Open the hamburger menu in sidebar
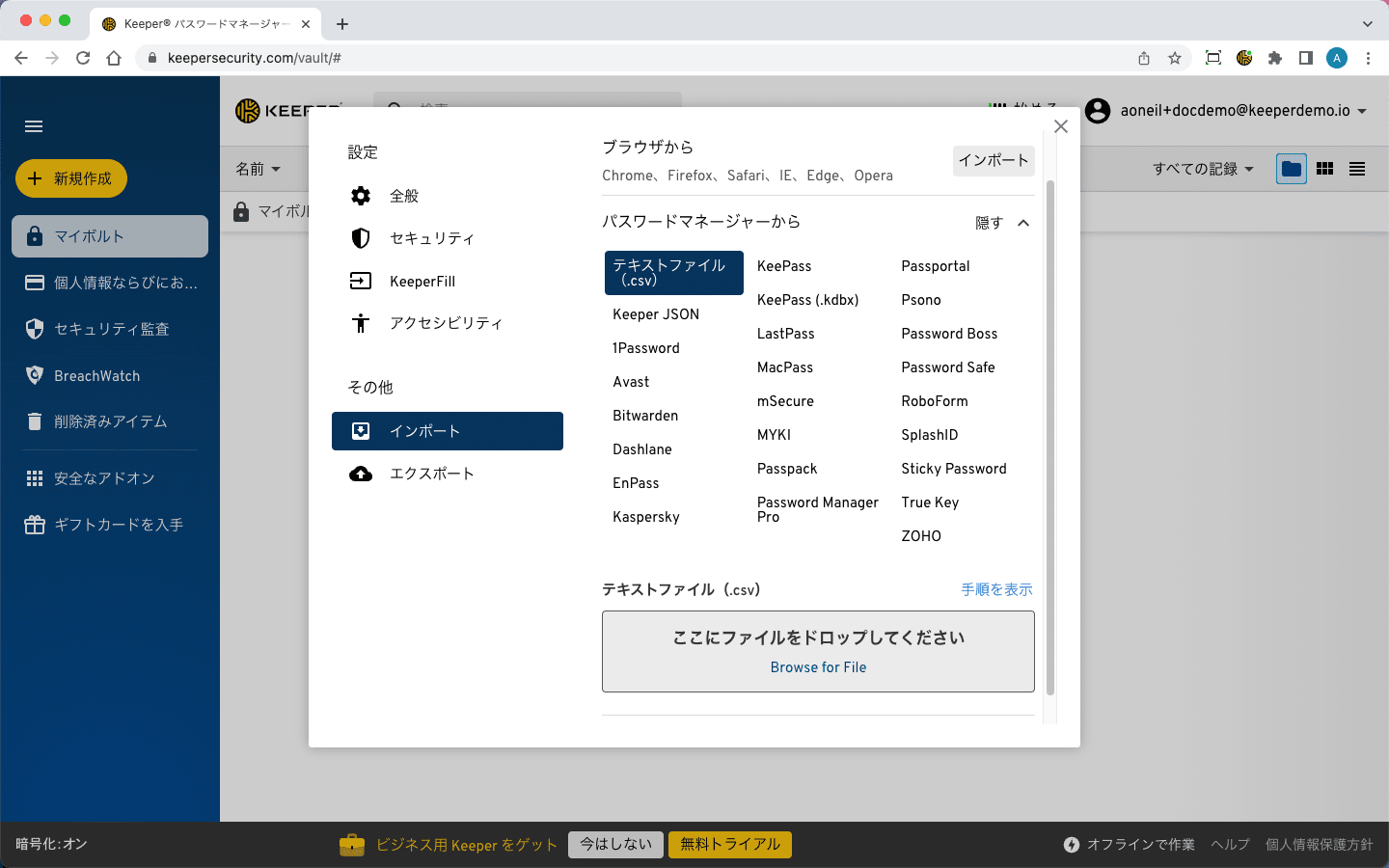The width and height of the screenshot is (1389, 868). tap(34, 126)
